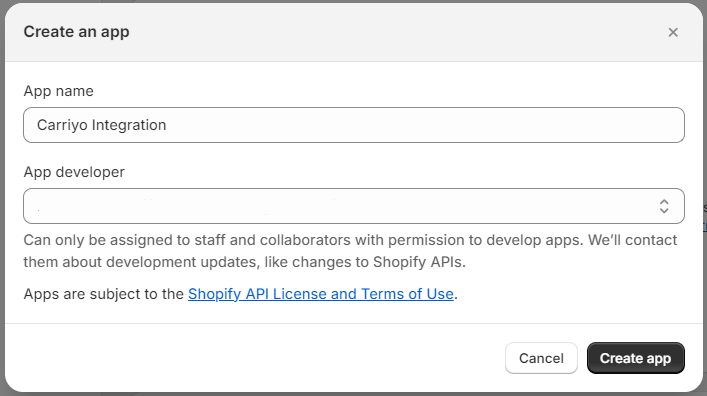The width and height of the screenshot is (707, 396).
Task: Focus the App name text field
Action: coord(354,125)
